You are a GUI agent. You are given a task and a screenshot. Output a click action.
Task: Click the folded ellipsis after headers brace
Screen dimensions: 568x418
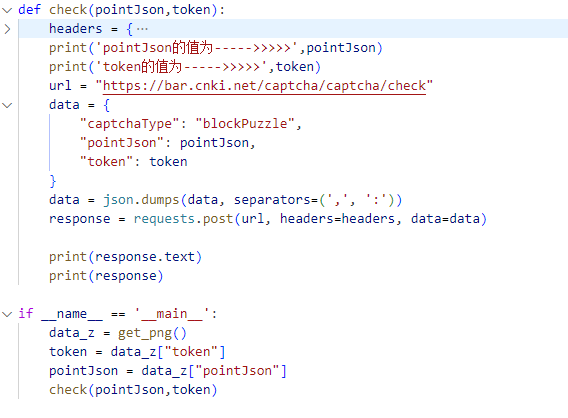point(142,29)
